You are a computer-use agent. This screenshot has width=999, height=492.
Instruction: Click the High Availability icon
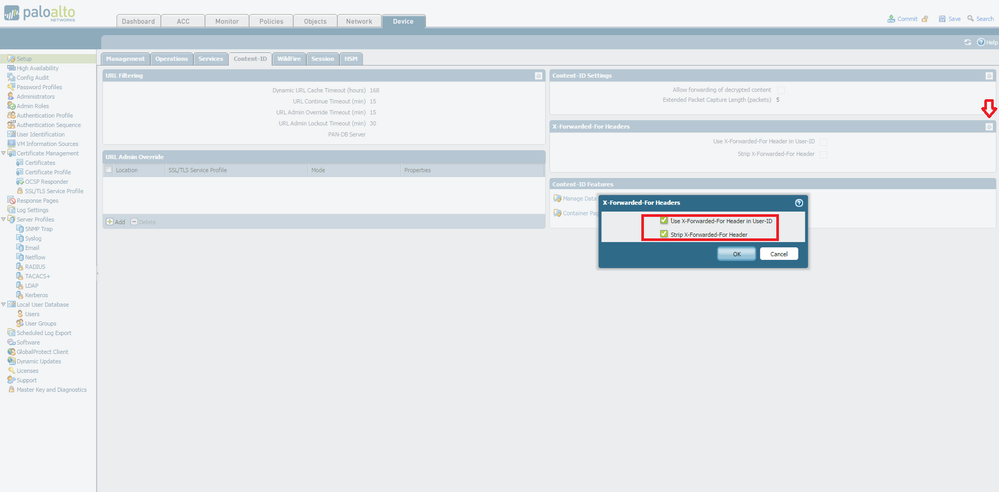(11, 68)
